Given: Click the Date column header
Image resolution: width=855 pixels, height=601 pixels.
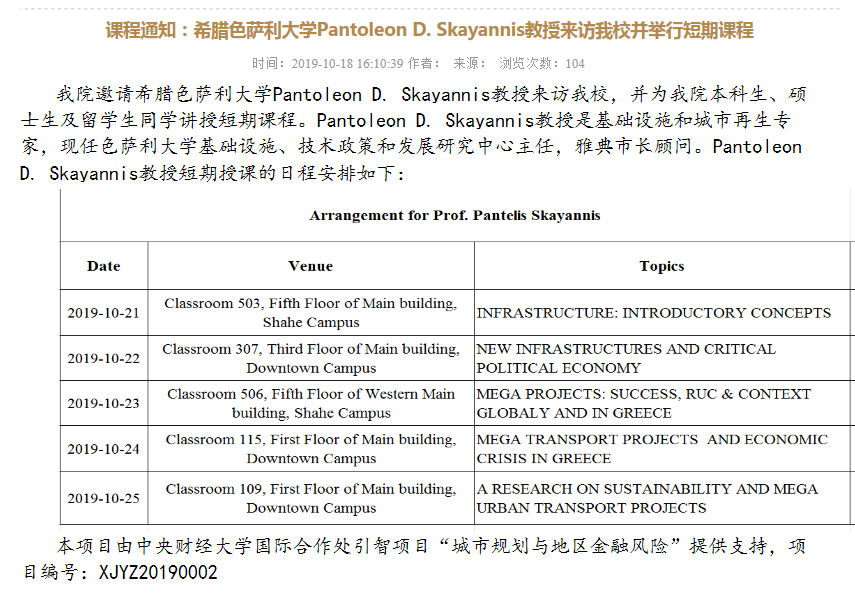Looking at the screenshot, I should (x=104, y=266).
